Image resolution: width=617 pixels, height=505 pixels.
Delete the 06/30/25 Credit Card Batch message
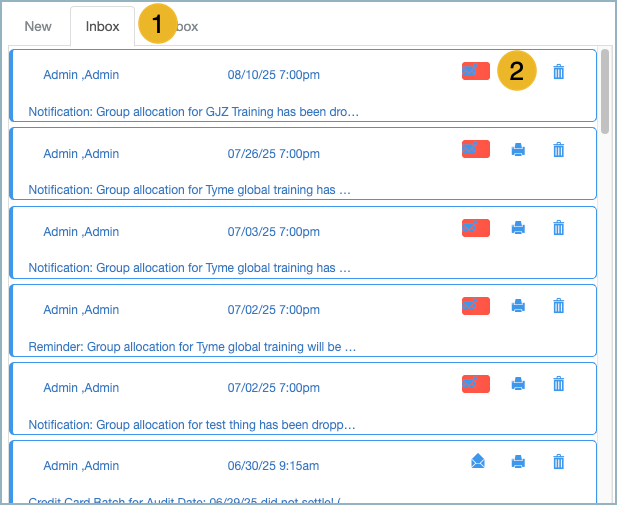coord(559,462)
